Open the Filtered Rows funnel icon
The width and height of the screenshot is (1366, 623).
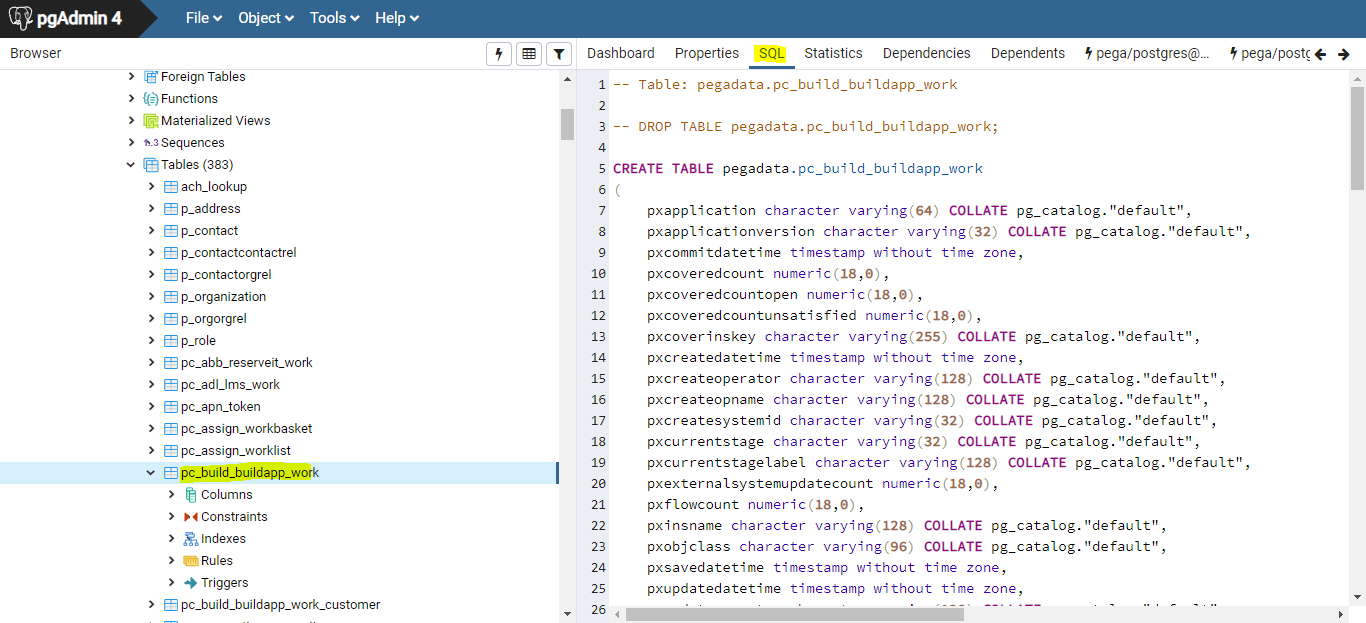point(559,53)
